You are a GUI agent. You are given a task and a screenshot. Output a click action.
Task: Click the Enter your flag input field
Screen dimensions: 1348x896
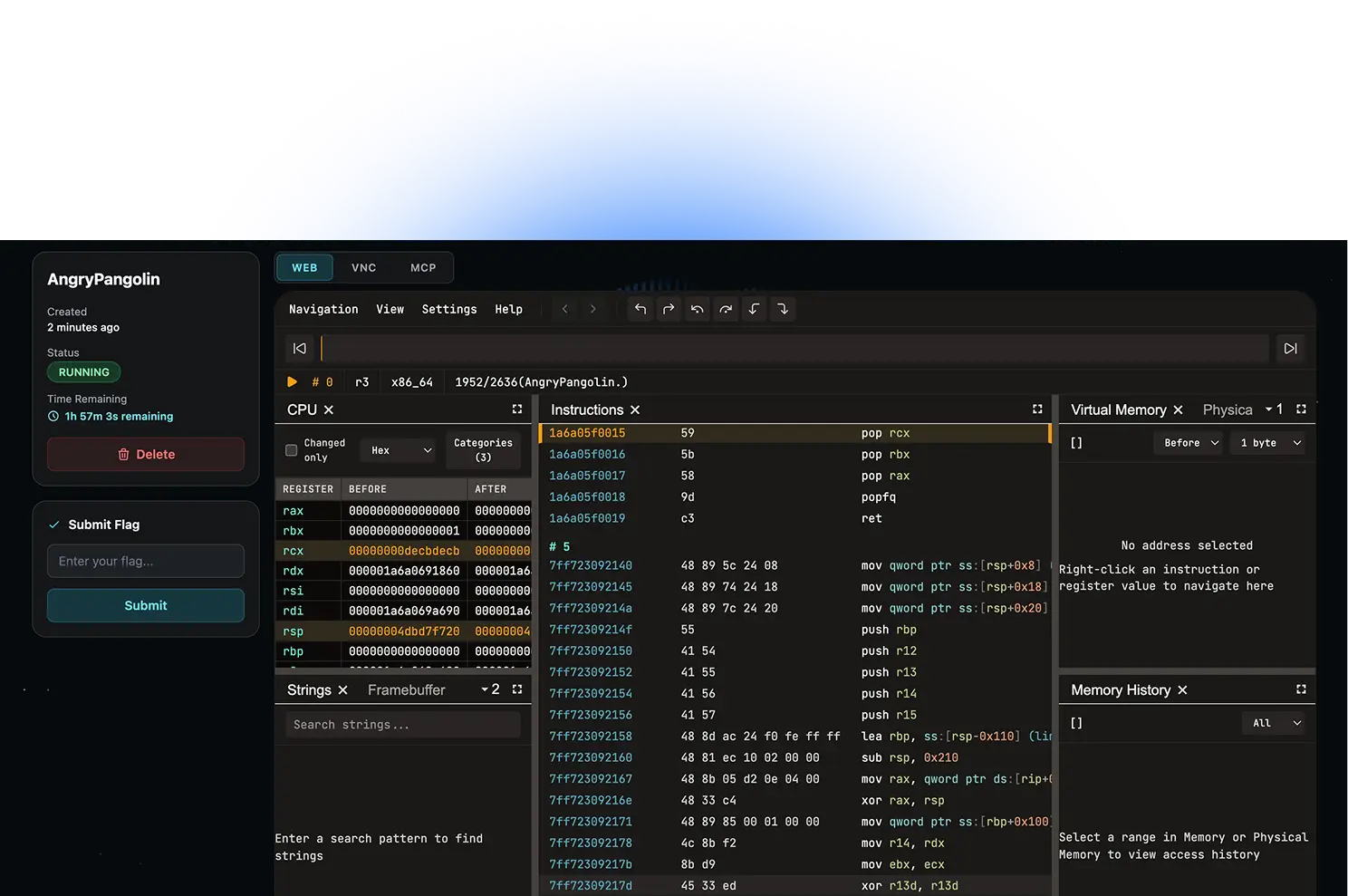(x=146, y=561)
